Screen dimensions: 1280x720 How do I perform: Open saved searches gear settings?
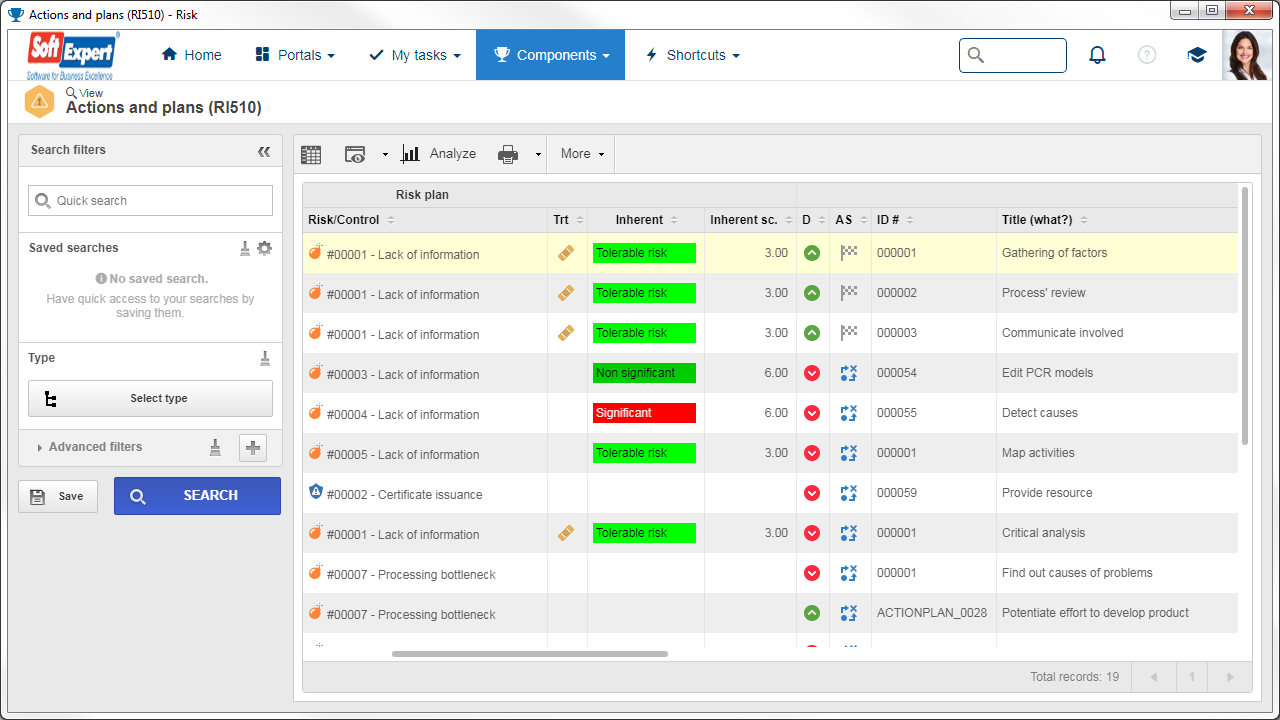point(264,248)
